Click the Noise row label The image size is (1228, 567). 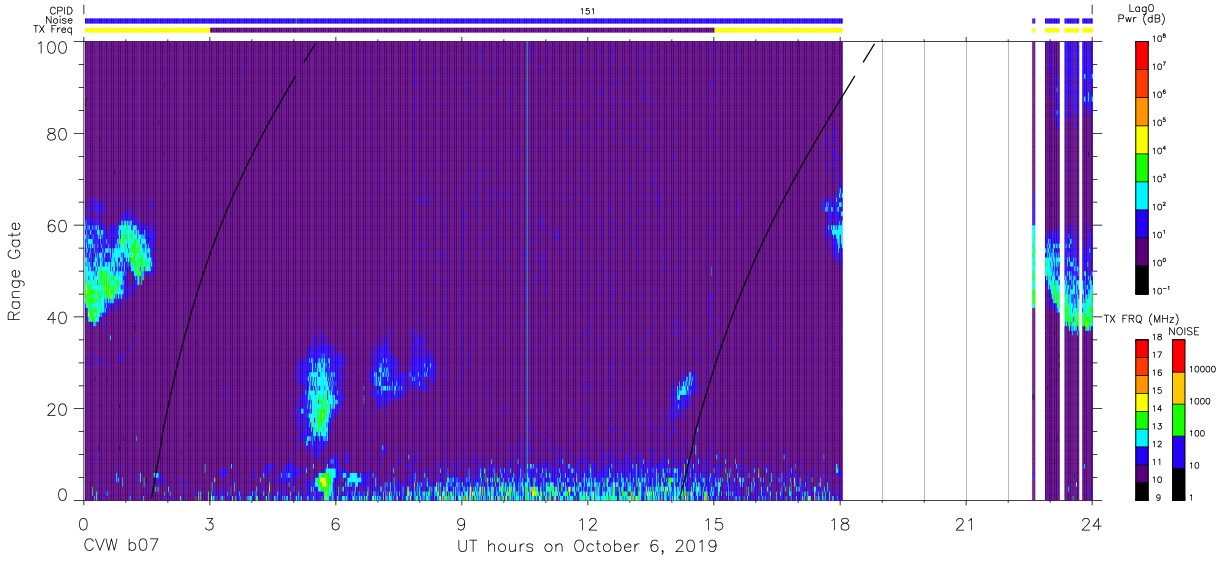coord(59,20)
